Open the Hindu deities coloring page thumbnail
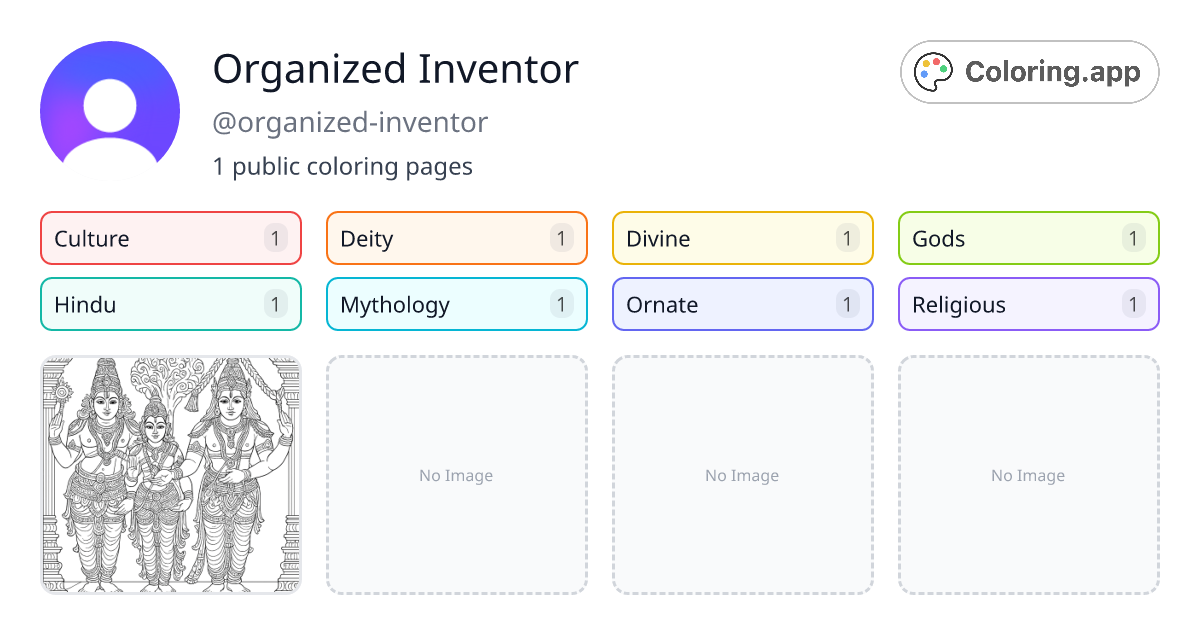The height and width of the screenshot is (630, 1200). [170, 475]
